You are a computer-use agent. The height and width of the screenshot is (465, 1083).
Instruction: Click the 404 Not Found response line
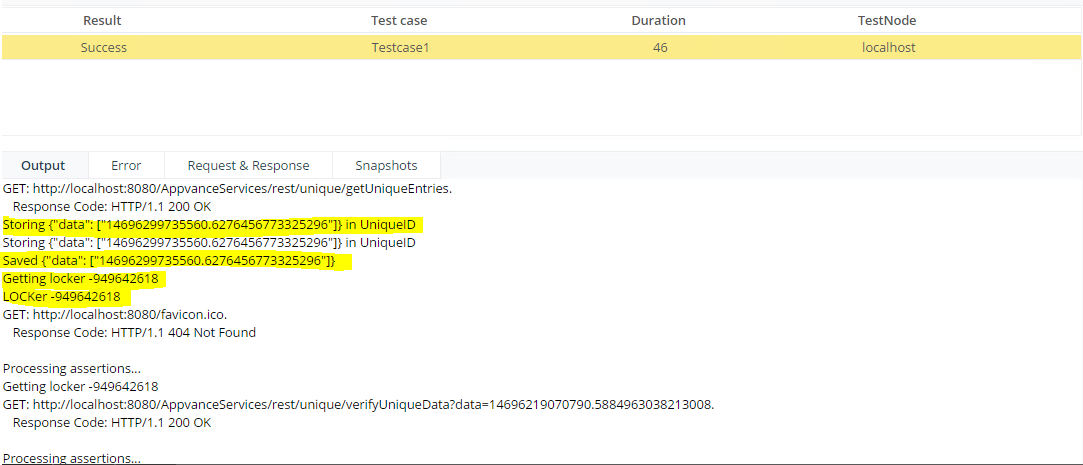click(x=134, y=333)
